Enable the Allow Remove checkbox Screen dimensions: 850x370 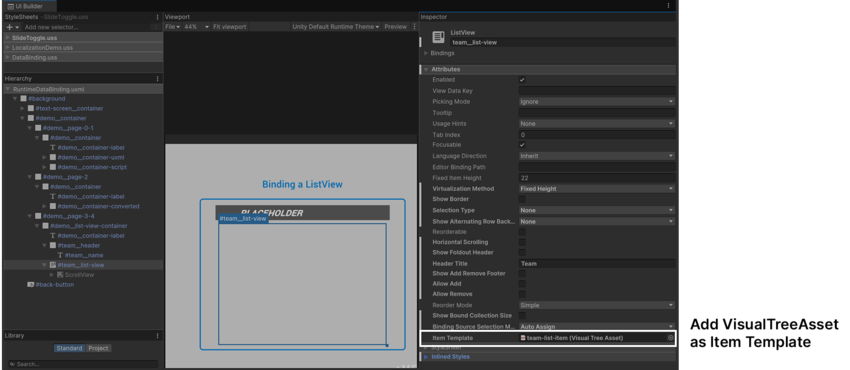click(x=522, y=294)
